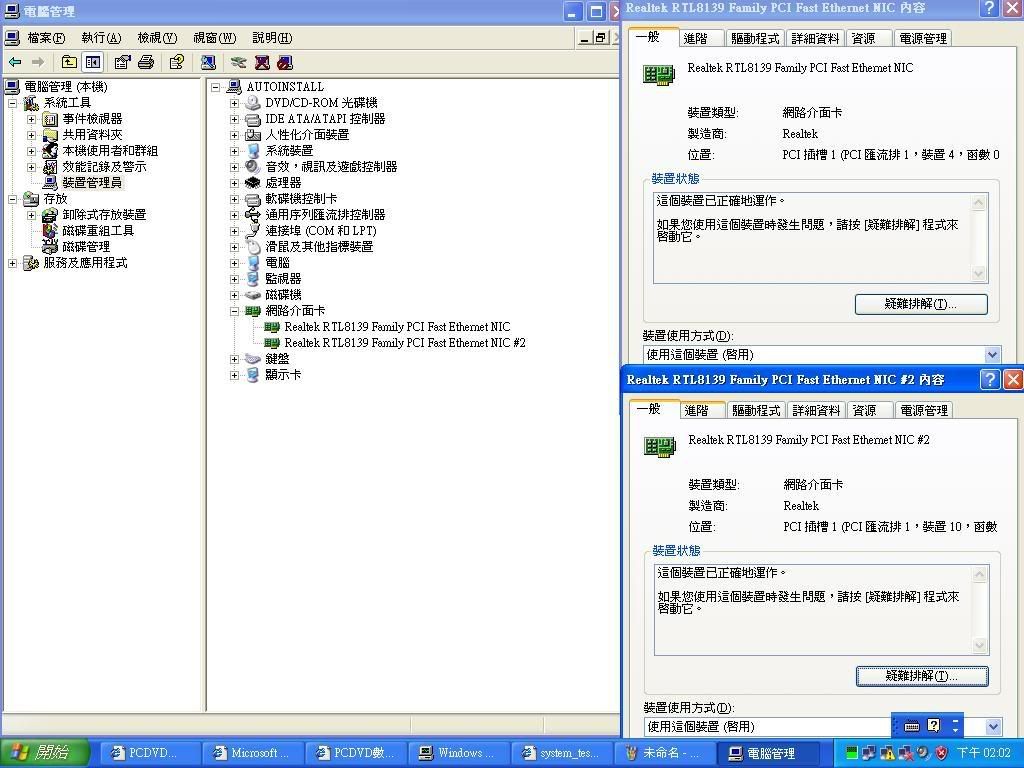The height and width of the screenshot is (768, 1024).
Task: Open the 檢視(V) menu
Action: 157,38
